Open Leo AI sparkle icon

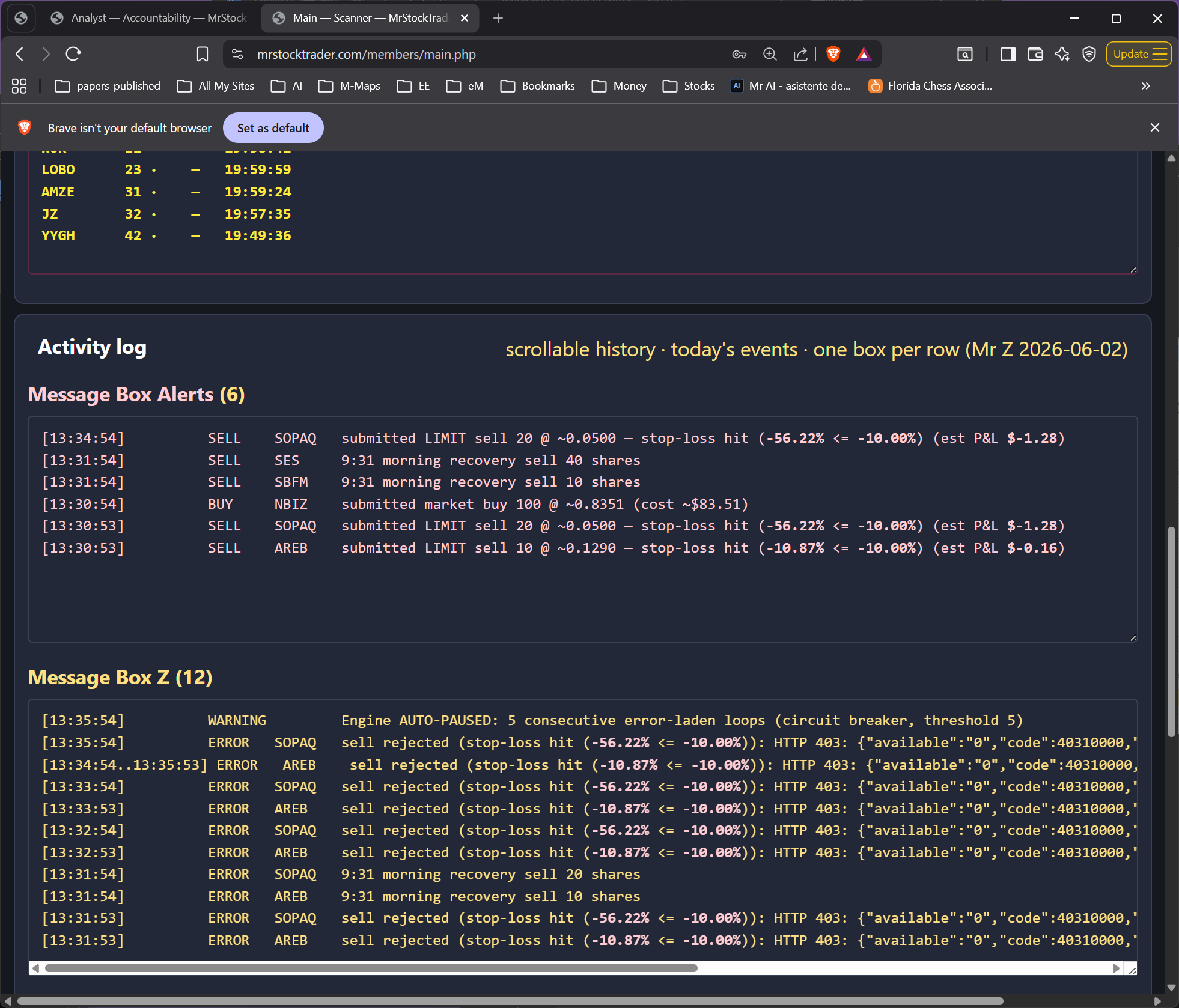click(1062, 54)
